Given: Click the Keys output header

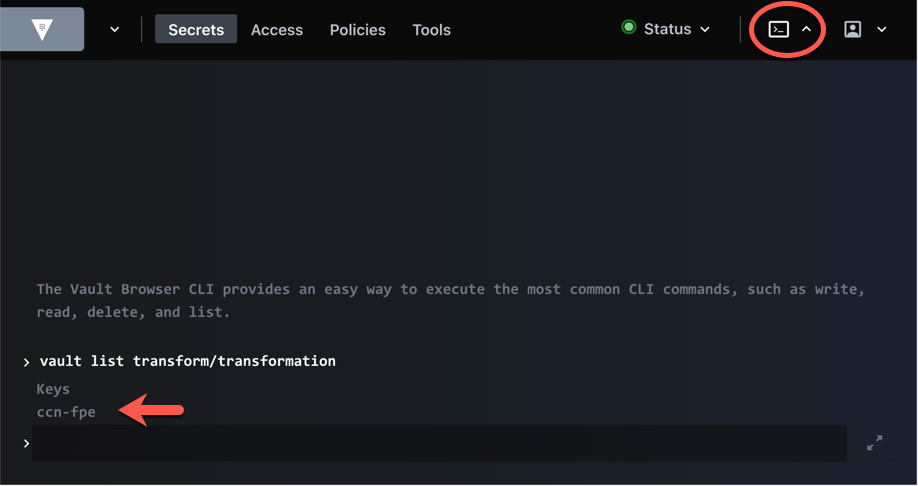Looking at the screenshot, I should coord(53,388).
